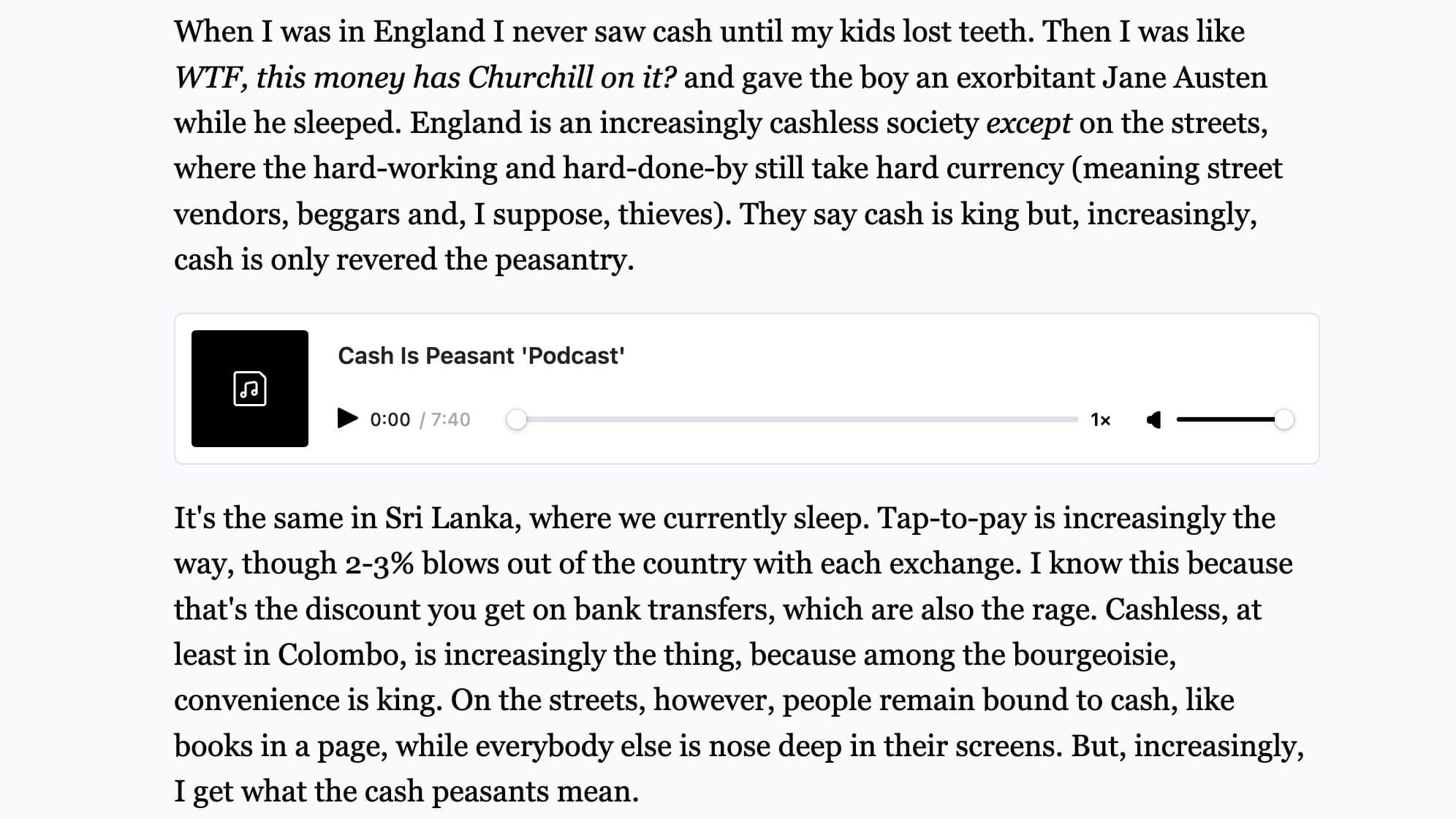Click the italic phrase about Churchill money
The width and height of the screenshot is (1456, 819).
[x=425, y=77]
